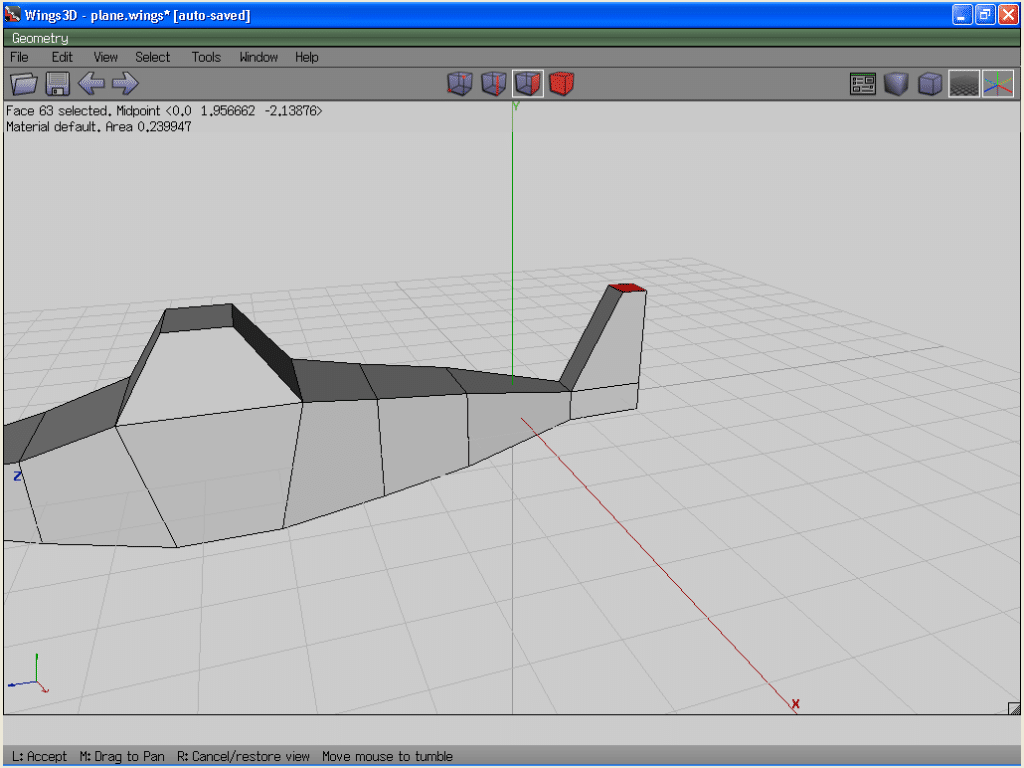This screenshot has height=768, width=1024.
Task: Toggle smooth shading preview cube
Action: click(896, 84)
